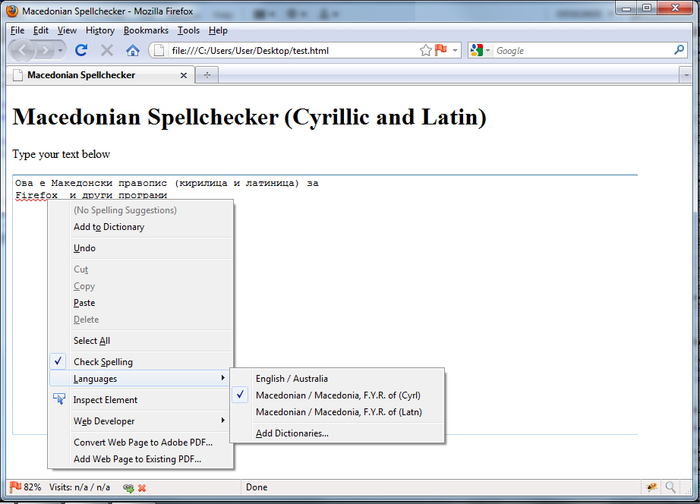Image resolution: width=700 pixels, height=504 pixels.
Task: Open the list all tabs dropdown
Action: click(686, 75)
